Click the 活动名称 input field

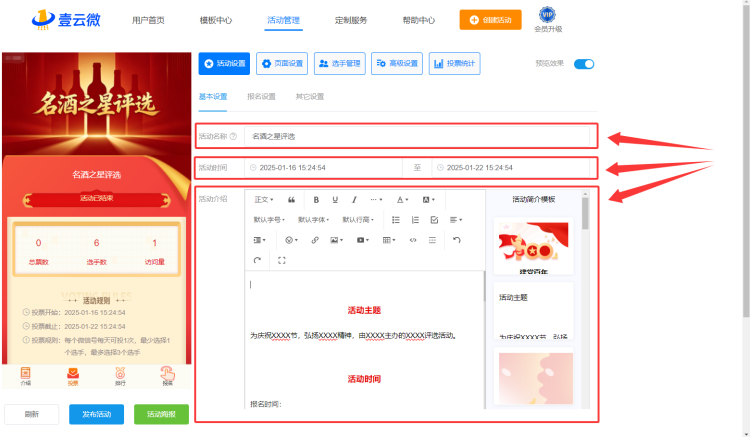point(417,136)
